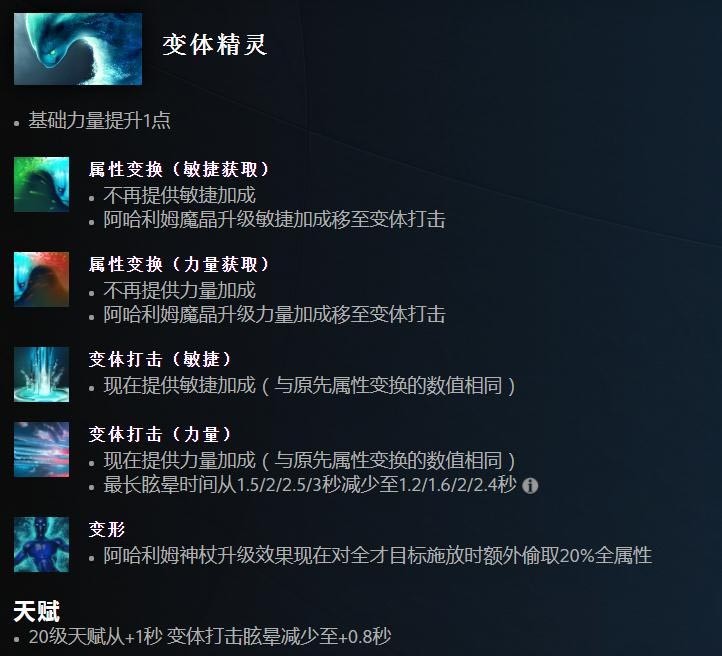722x656 pixels.
Task: Click the info icon beside stun duration
Action: click(x=530, y=486)
